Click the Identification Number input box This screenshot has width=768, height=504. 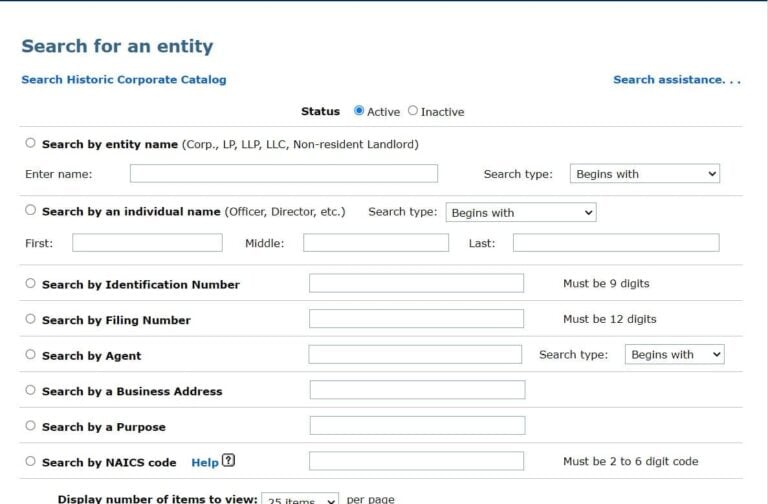click(x=416, y=283)
